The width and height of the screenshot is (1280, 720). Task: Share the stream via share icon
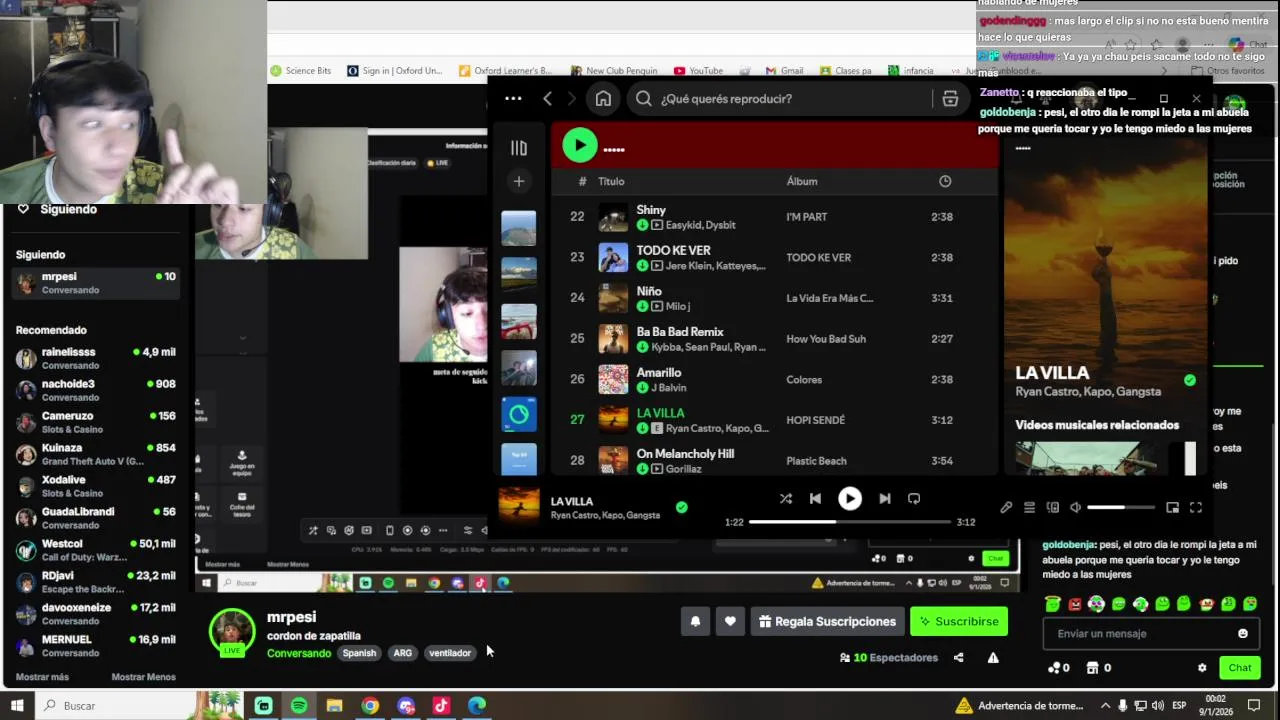click(x=958, y=657)
